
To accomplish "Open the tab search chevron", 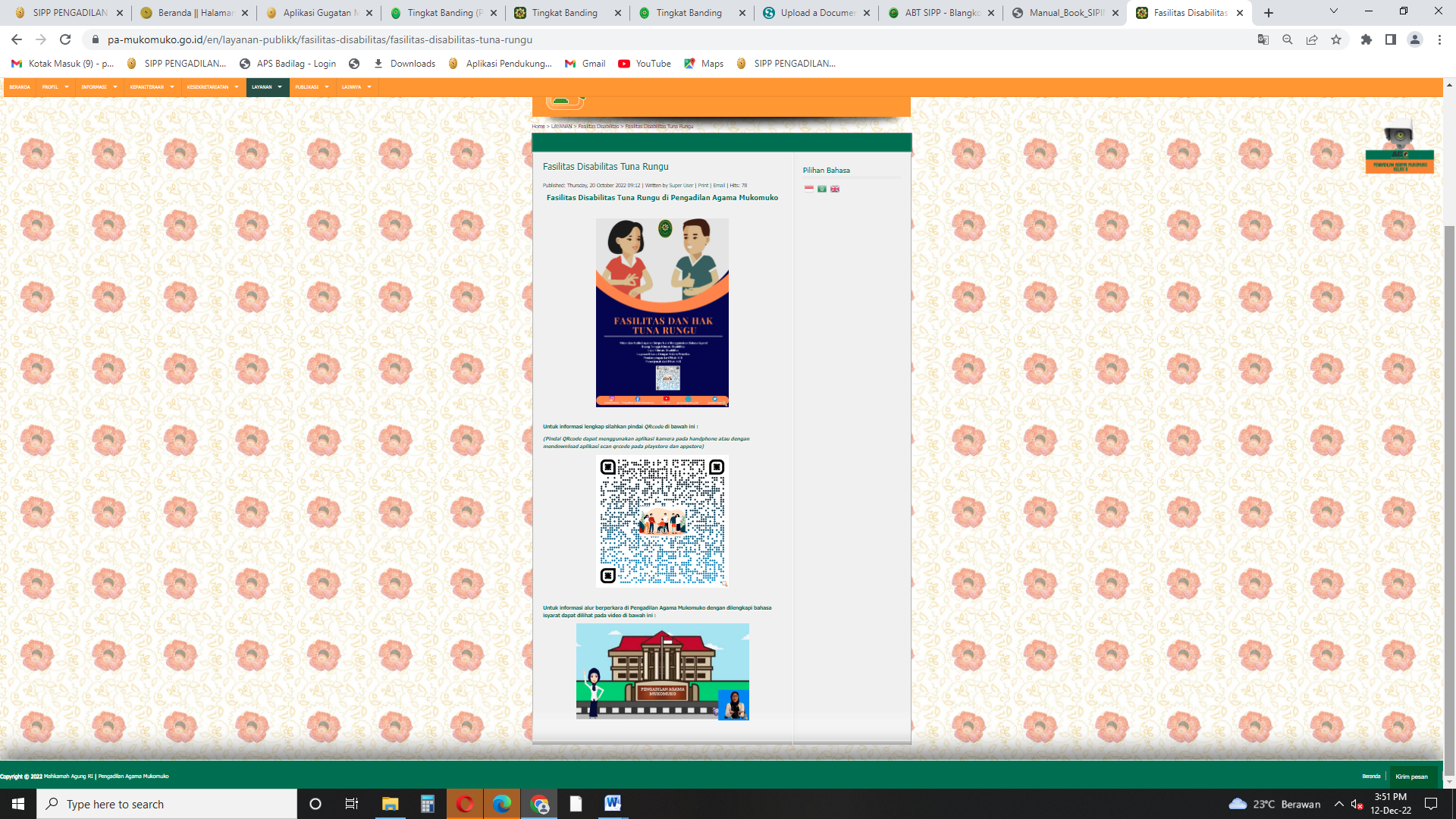I will click(x=1334, y=12).
